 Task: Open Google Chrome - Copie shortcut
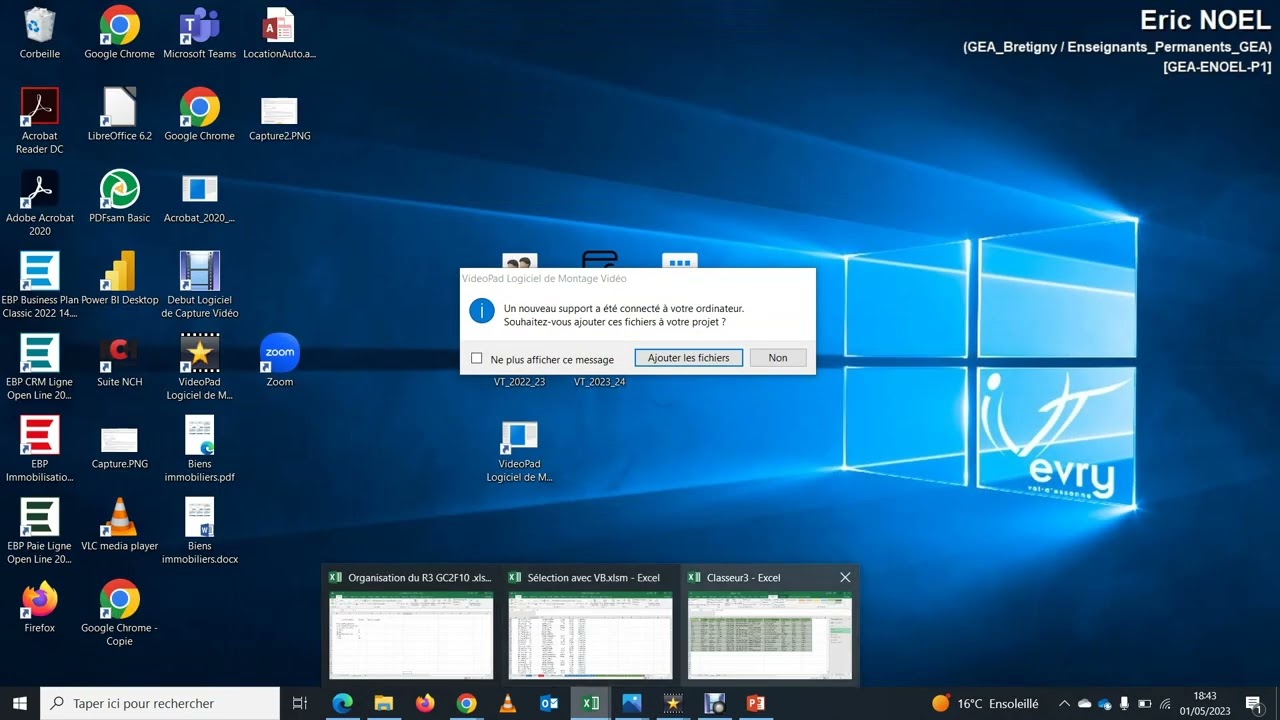tap(120, 613)
